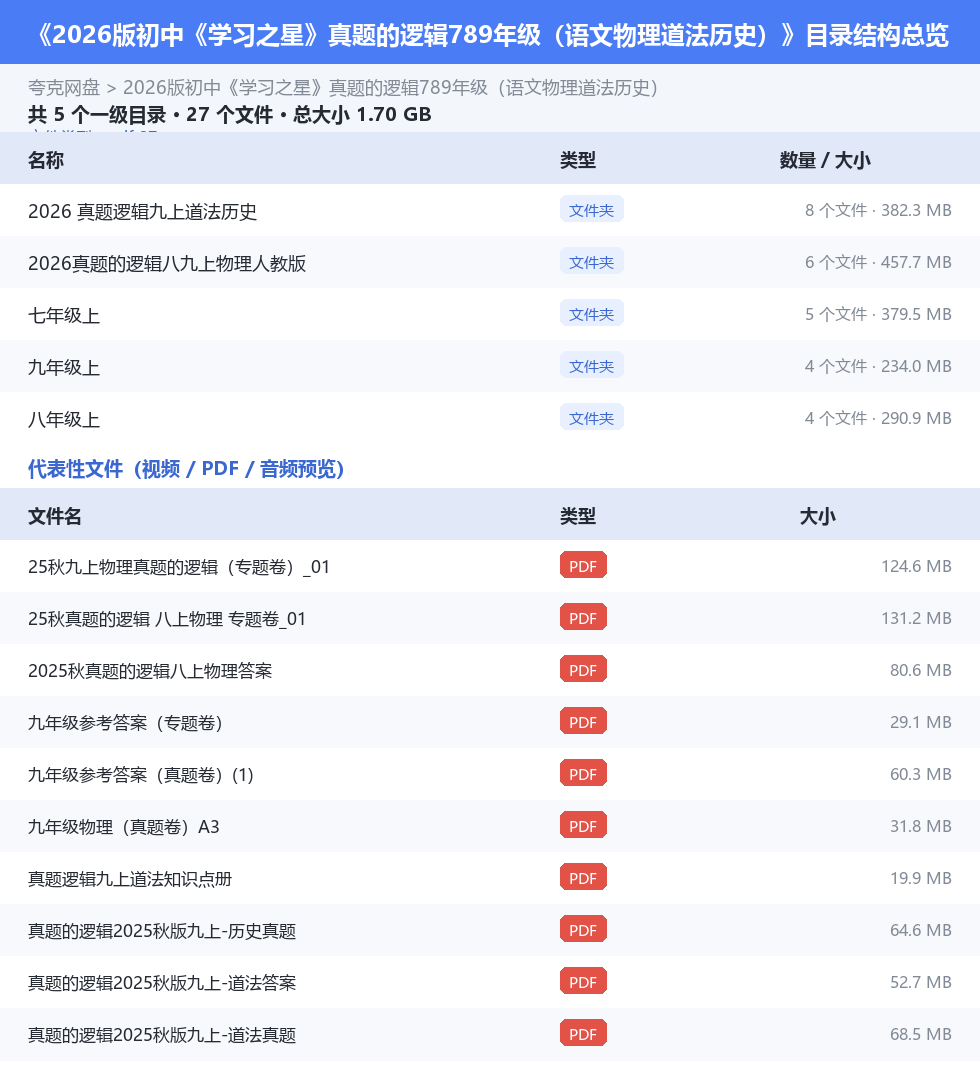Click size value 4 个文件 · 290.9 MB
The height and width of the screenshot is (1092, 980).
(878, 418)
